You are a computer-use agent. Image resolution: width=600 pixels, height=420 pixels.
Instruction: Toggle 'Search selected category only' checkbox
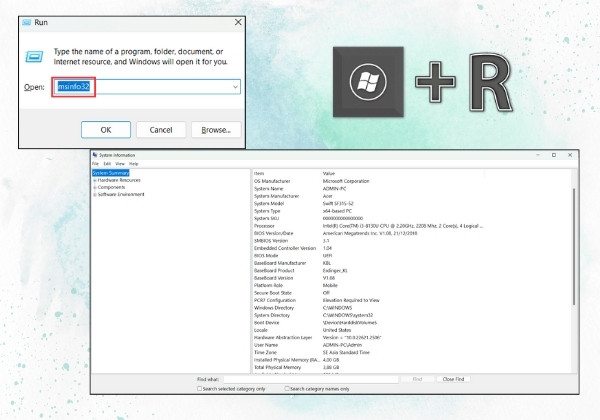[x=199, y=389]
